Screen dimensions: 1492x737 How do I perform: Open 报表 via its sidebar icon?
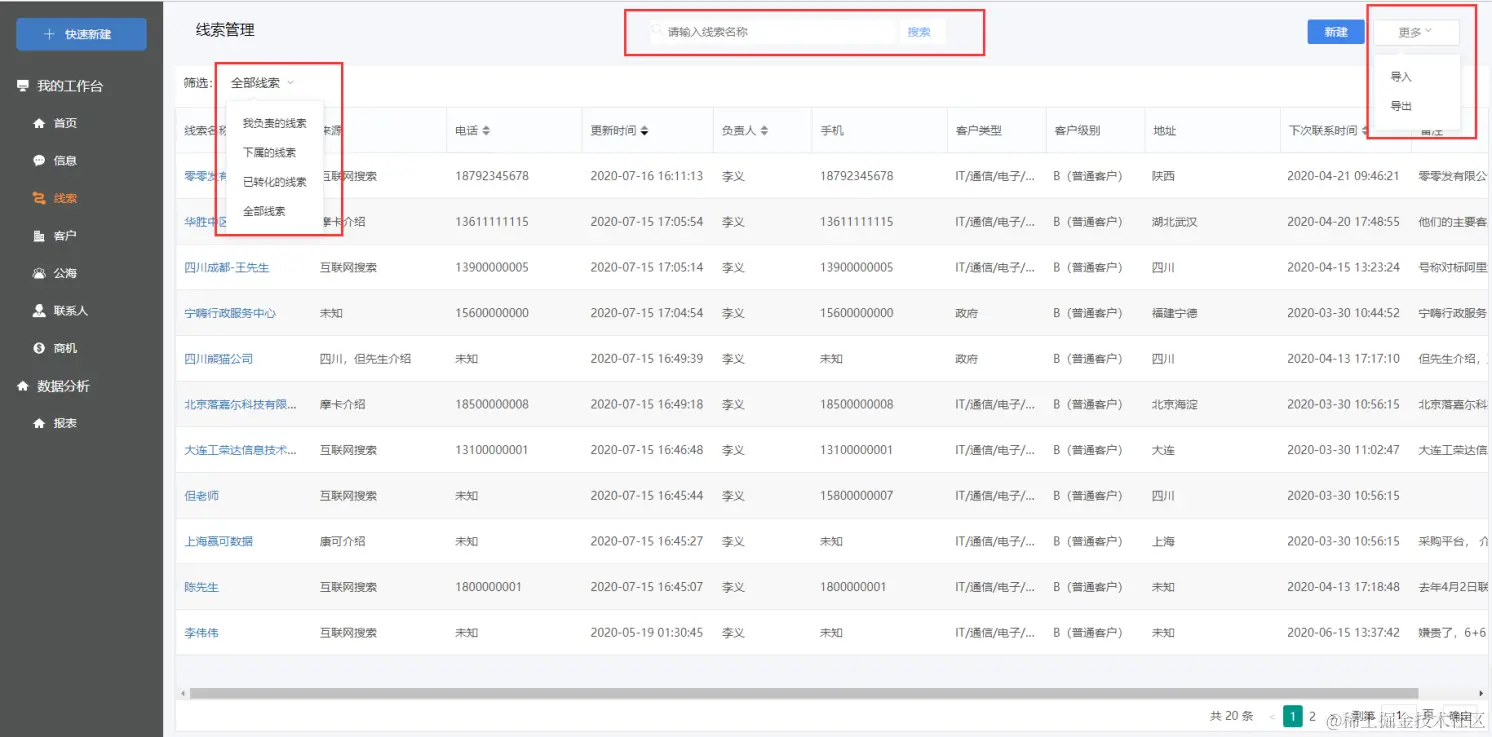point(39,423)
